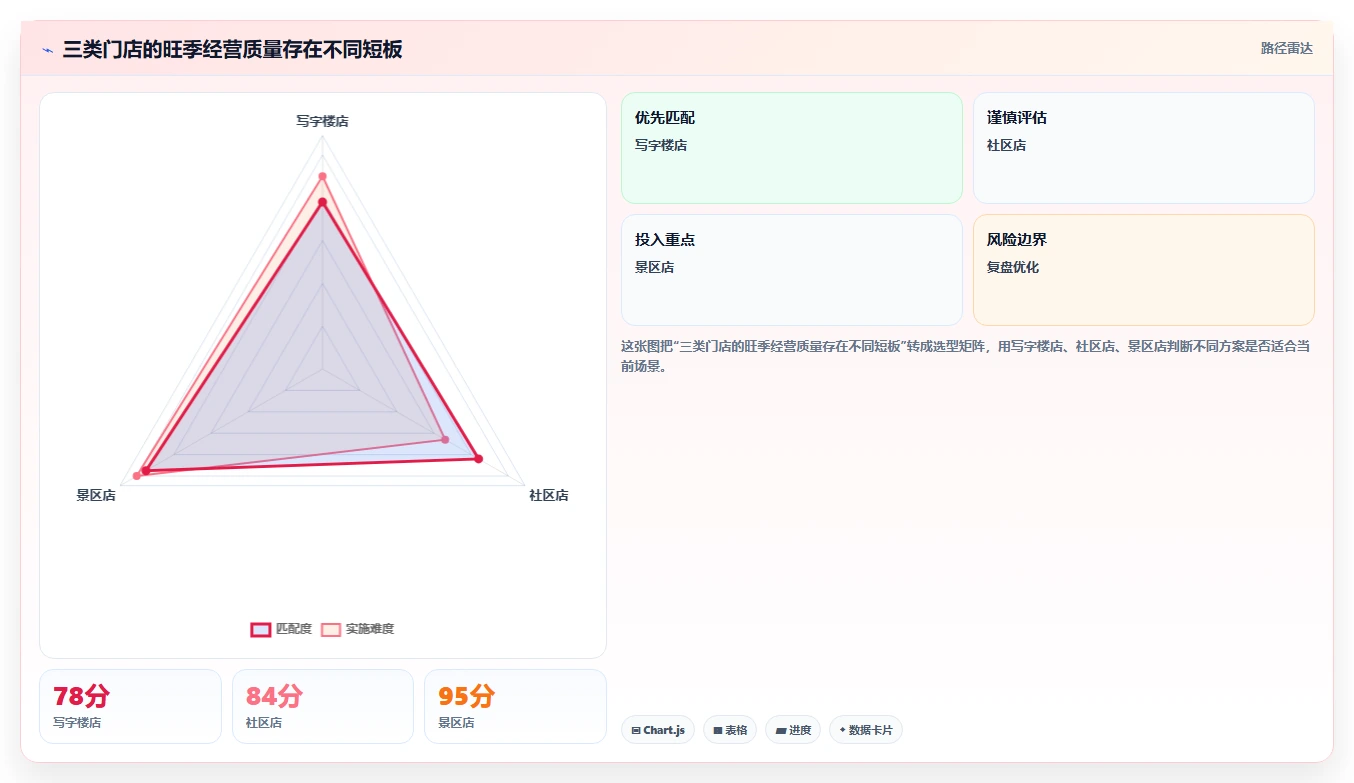This screenshot has height=783, width=1354.
Task: Click the 95分 score value
Action: (467, 696)
